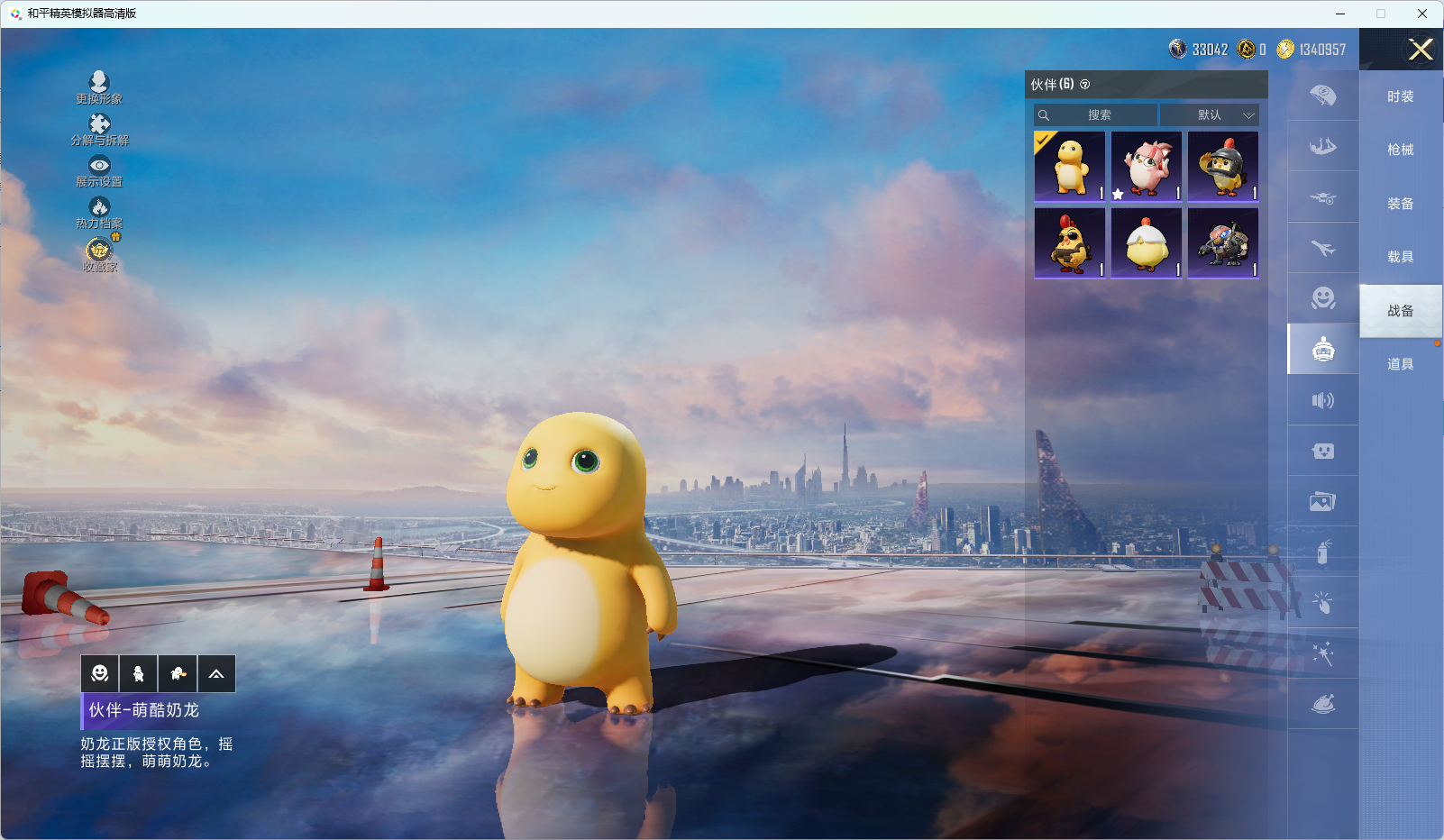Toggle 展示设置 eye display settings

99,166
